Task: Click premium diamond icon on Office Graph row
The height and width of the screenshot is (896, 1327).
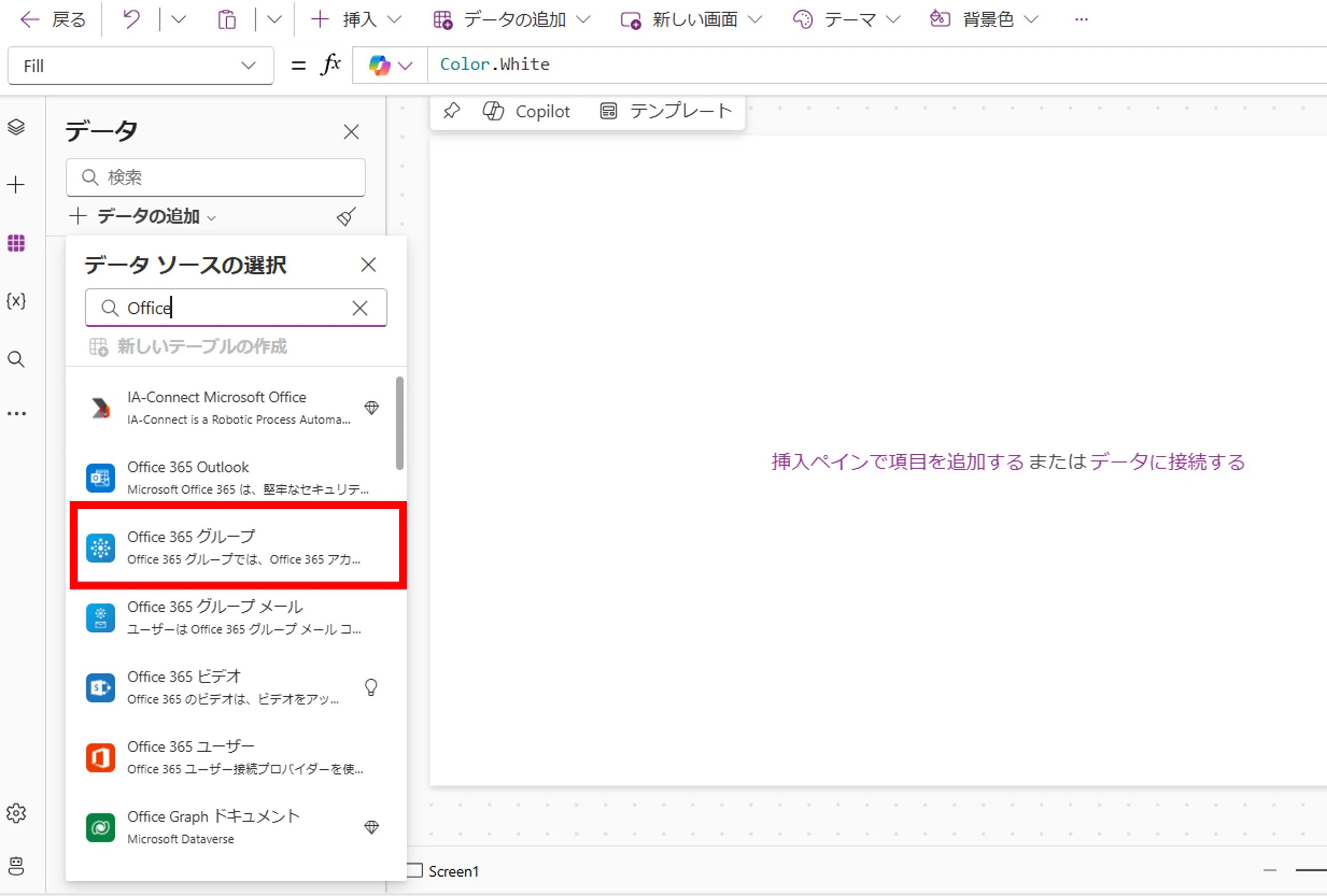Action: (x=372, y=827)
